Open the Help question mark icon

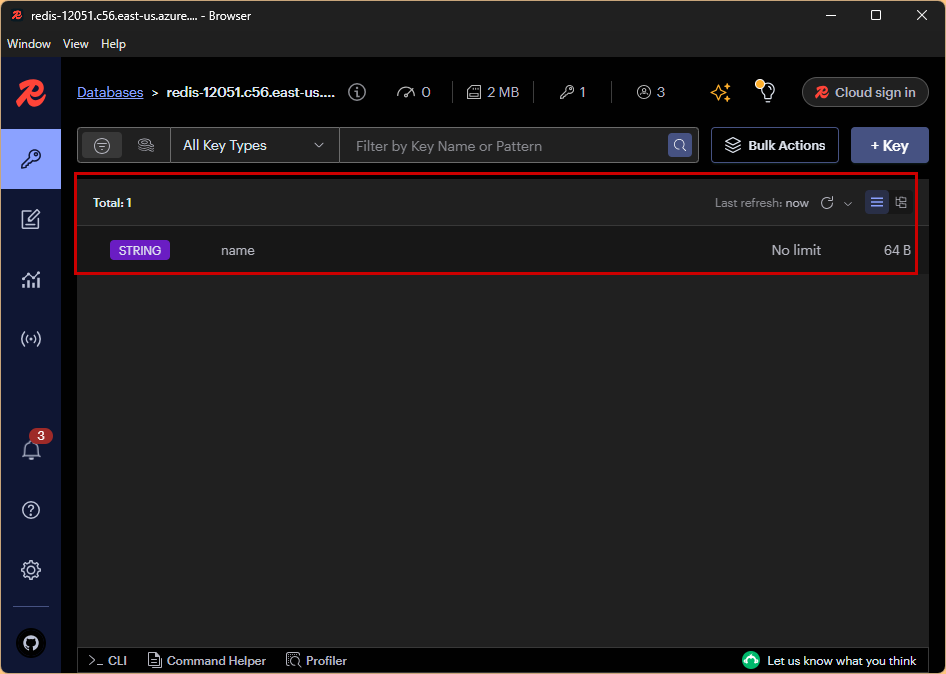click(31, 510)
